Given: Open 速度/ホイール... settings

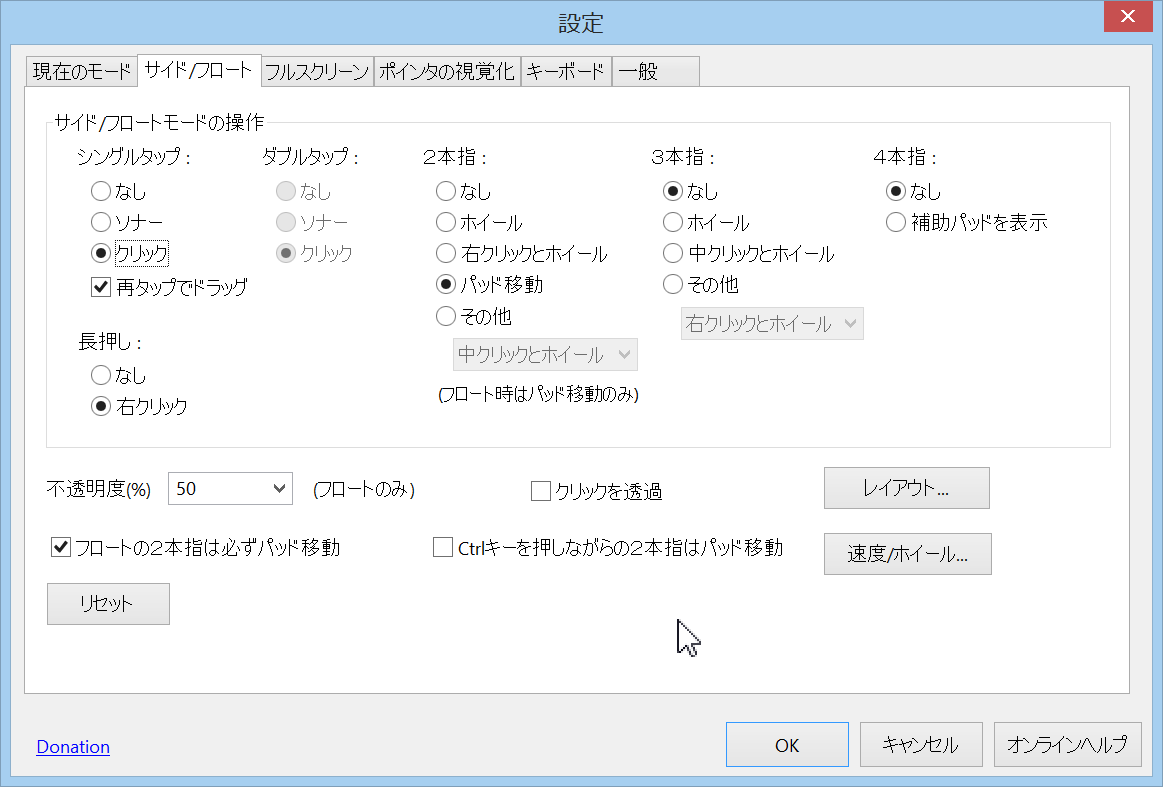Looking at the screenshot, I should 907,554.
